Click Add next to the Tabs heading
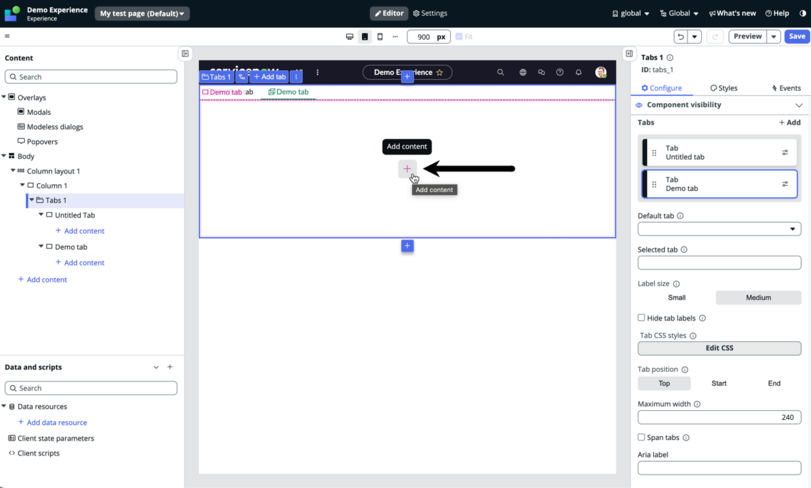 [790, 123]
